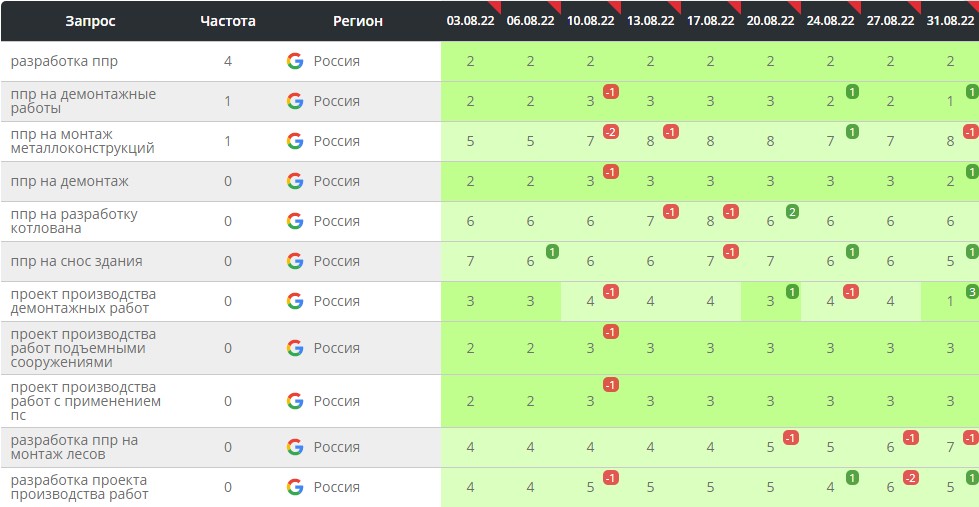
Task: Click Google icon in "ппр на разработку котлована" row
Action: [x=294, y=221]
